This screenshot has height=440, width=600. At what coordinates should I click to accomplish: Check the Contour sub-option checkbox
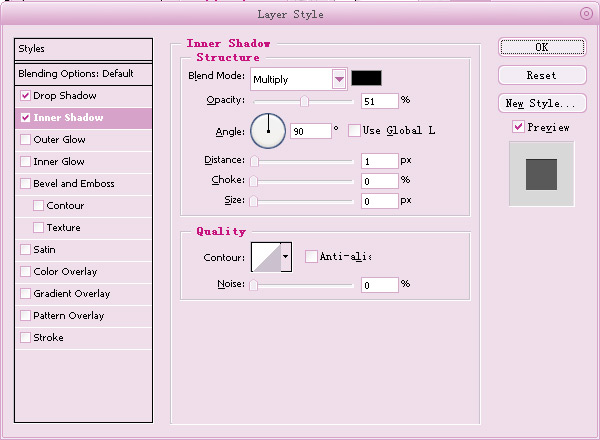pyautogui.click(x=38, y=205)
